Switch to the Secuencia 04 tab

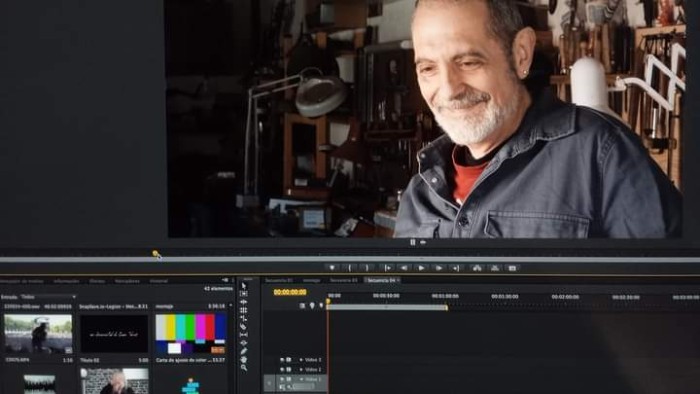coord(381,280)
